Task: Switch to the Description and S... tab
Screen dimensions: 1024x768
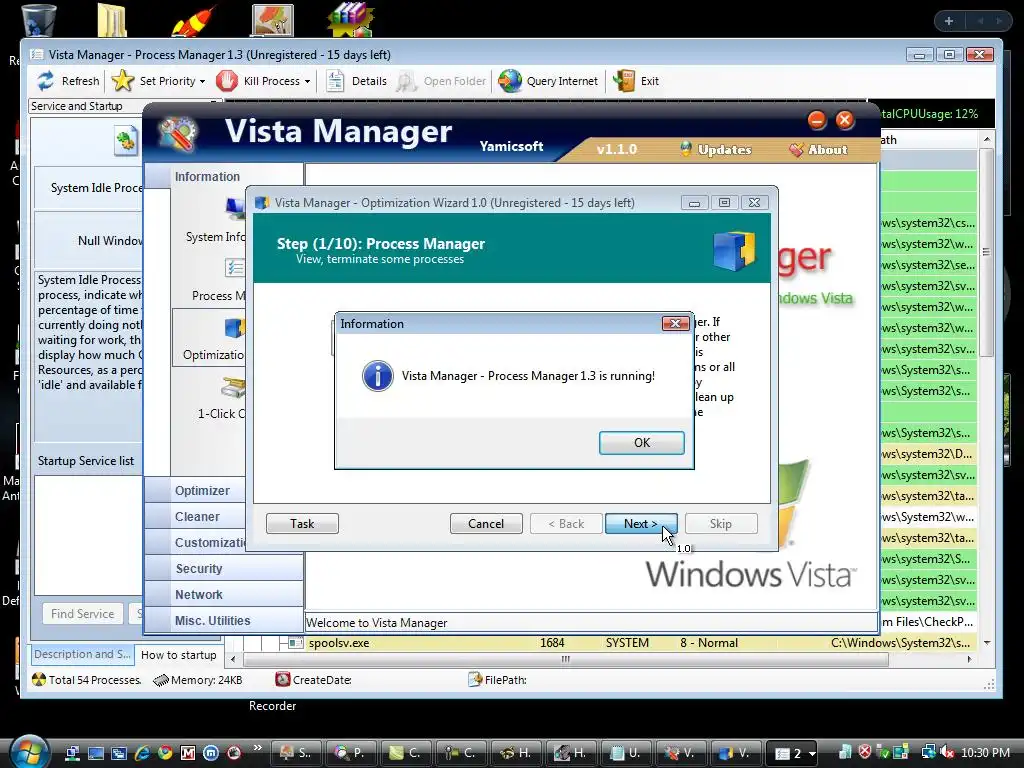Action: pyautogui.click(x=82, y=654)
